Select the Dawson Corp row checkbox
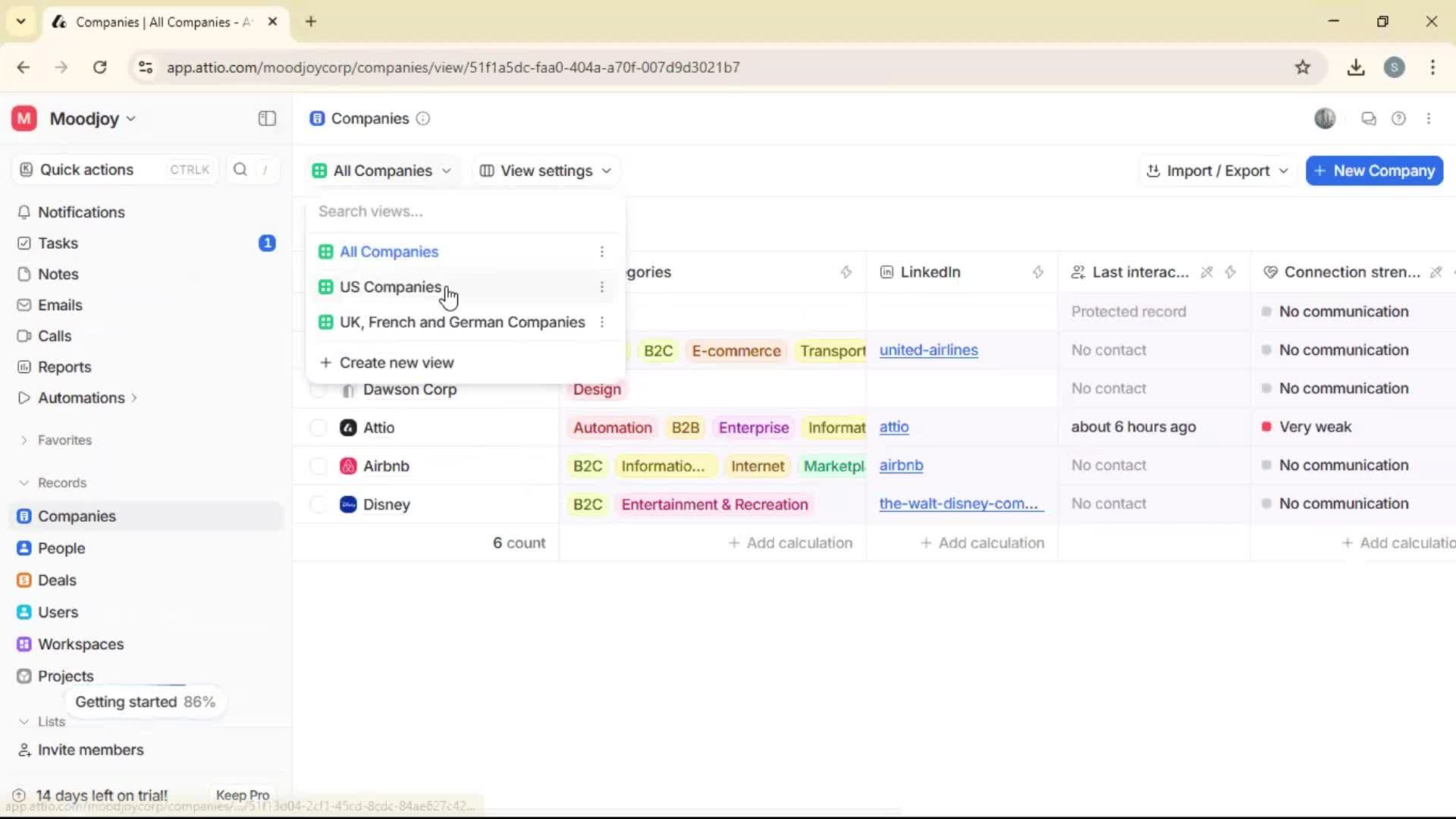The image size is (1456, 819). pos(318,390)
